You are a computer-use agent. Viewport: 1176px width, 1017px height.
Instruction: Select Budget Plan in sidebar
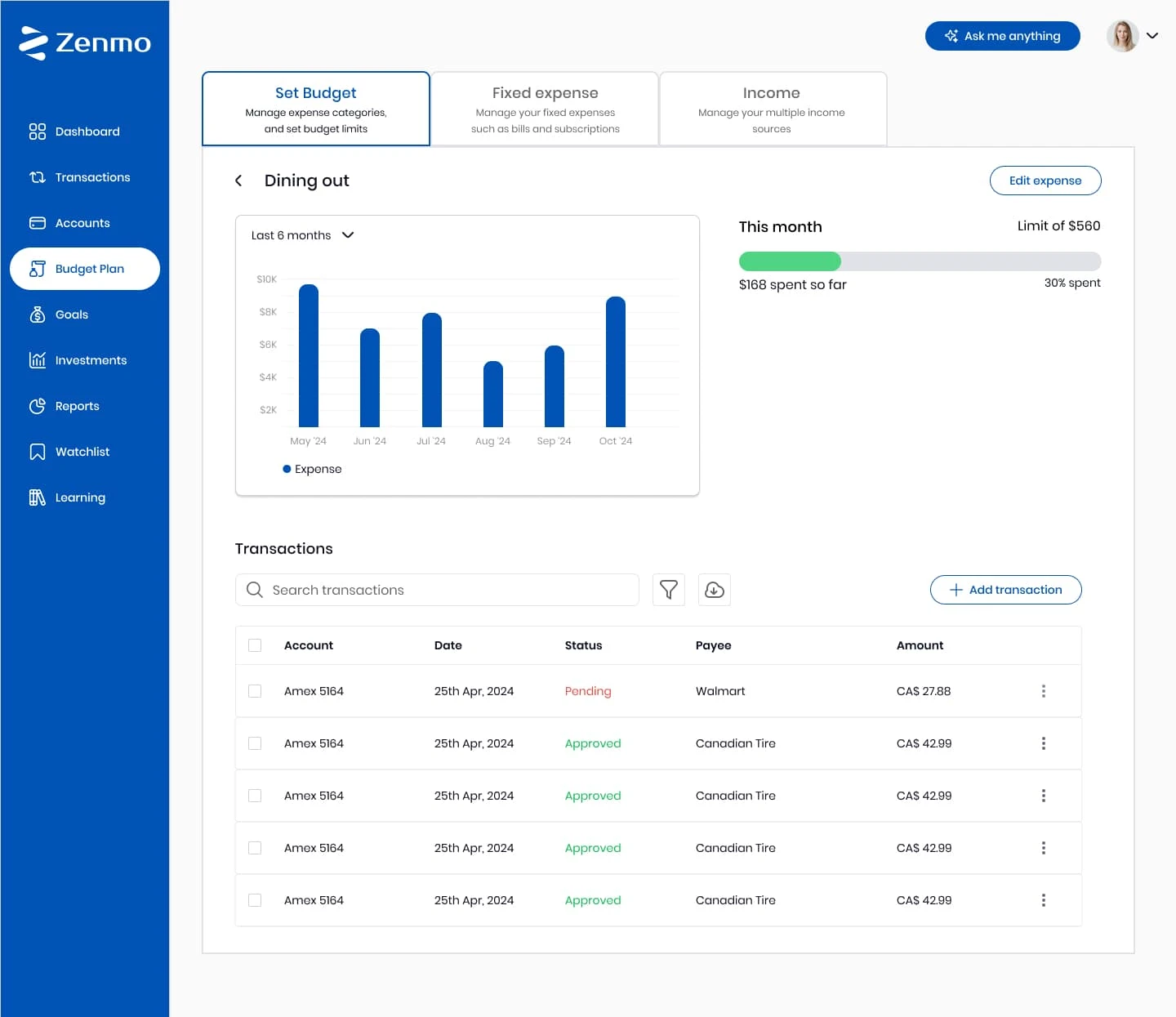84,269
